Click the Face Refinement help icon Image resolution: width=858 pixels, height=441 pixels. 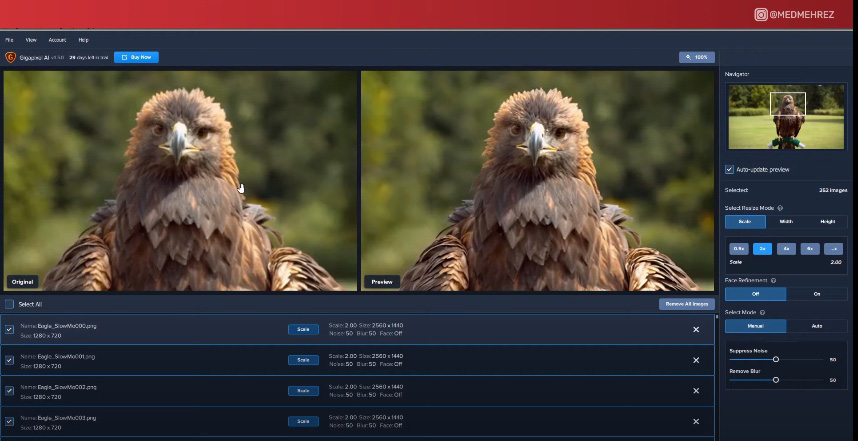774,281
